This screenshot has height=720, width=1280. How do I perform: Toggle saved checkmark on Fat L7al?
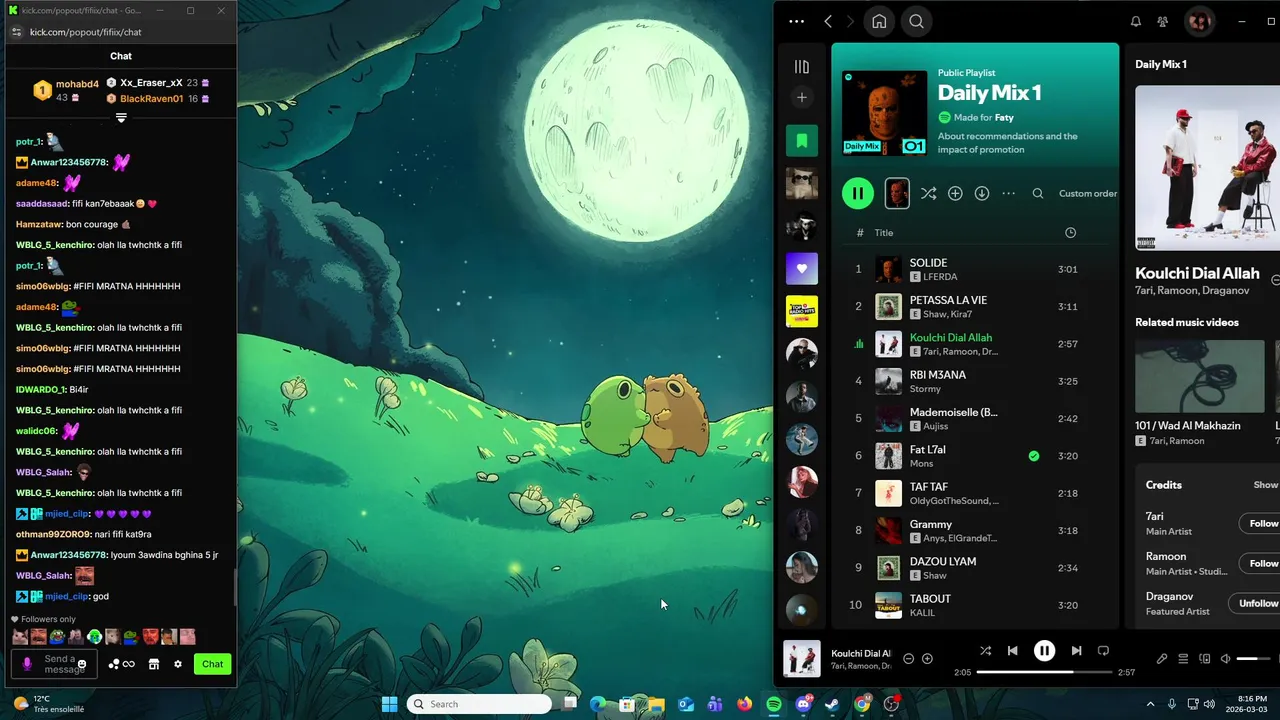[x=1034, y=456]
